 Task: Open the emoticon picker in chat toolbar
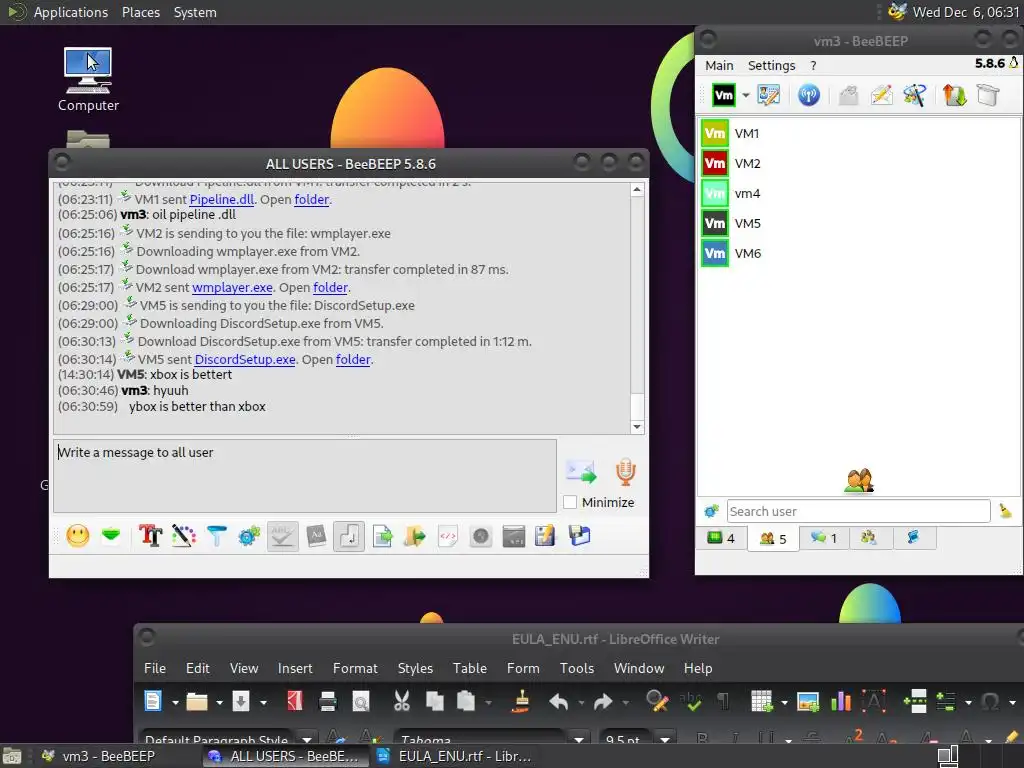pos(78,536)
